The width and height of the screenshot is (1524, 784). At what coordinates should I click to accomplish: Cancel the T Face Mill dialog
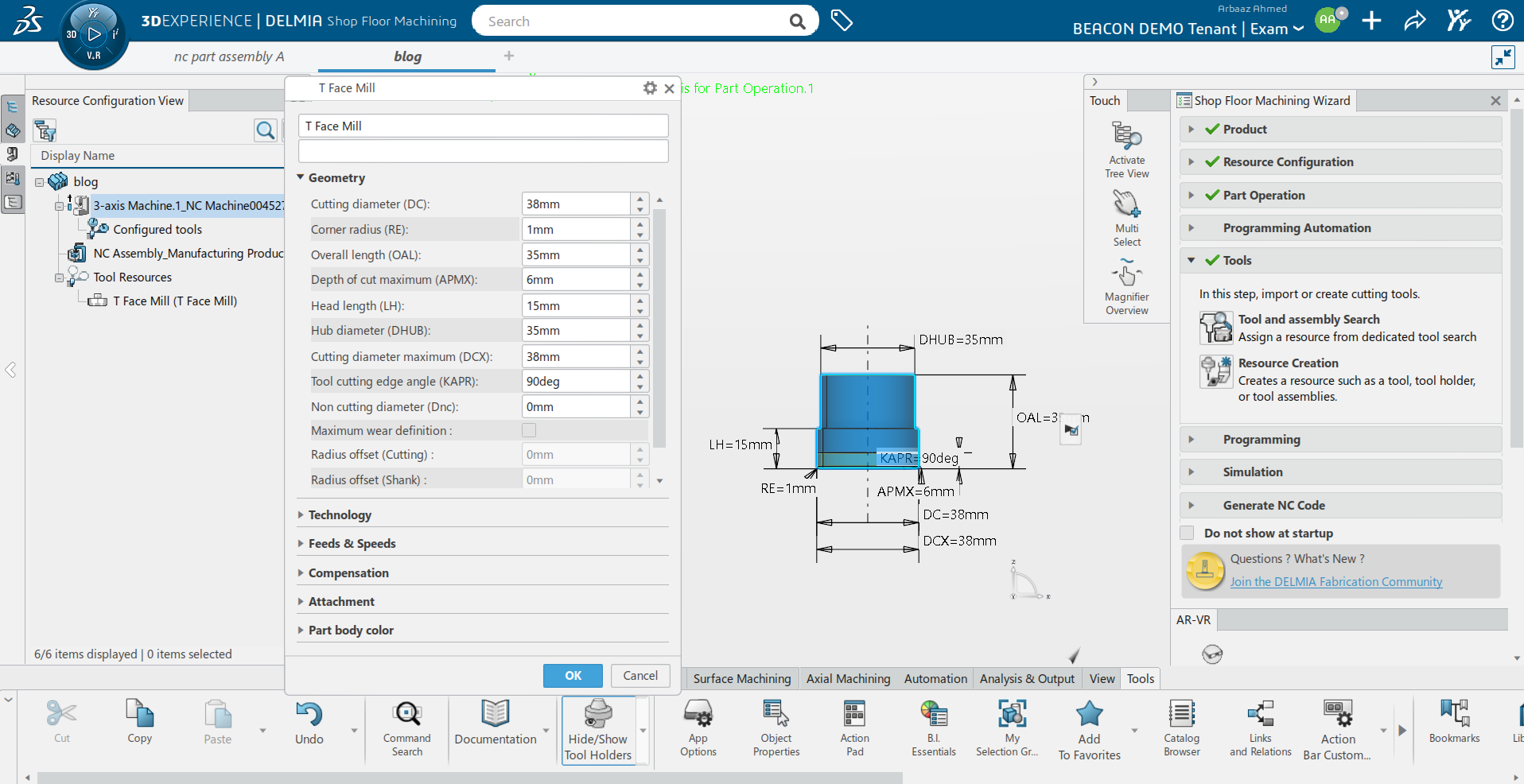click(x=640, y=675)
